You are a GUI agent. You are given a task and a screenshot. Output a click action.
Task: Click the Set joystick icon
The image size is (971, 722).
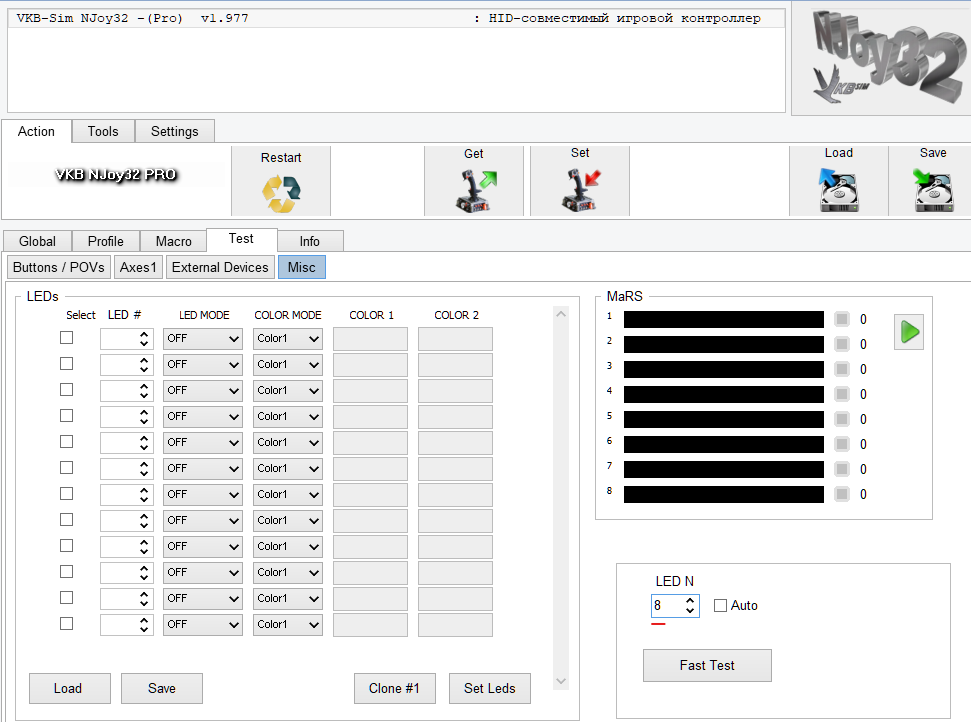(581, 189)
